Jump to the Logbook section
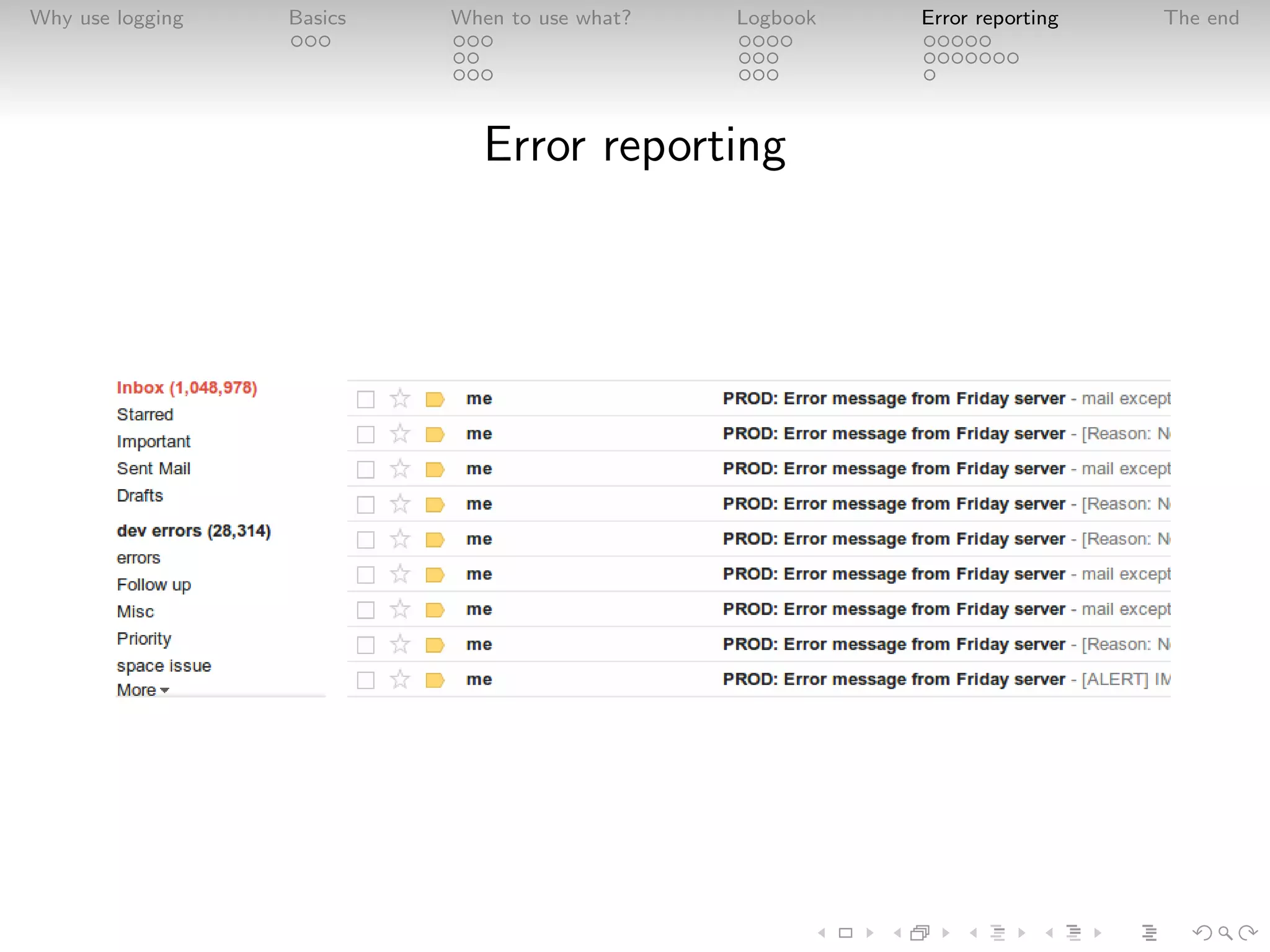 pyautogui.click(x=776, y=18)
